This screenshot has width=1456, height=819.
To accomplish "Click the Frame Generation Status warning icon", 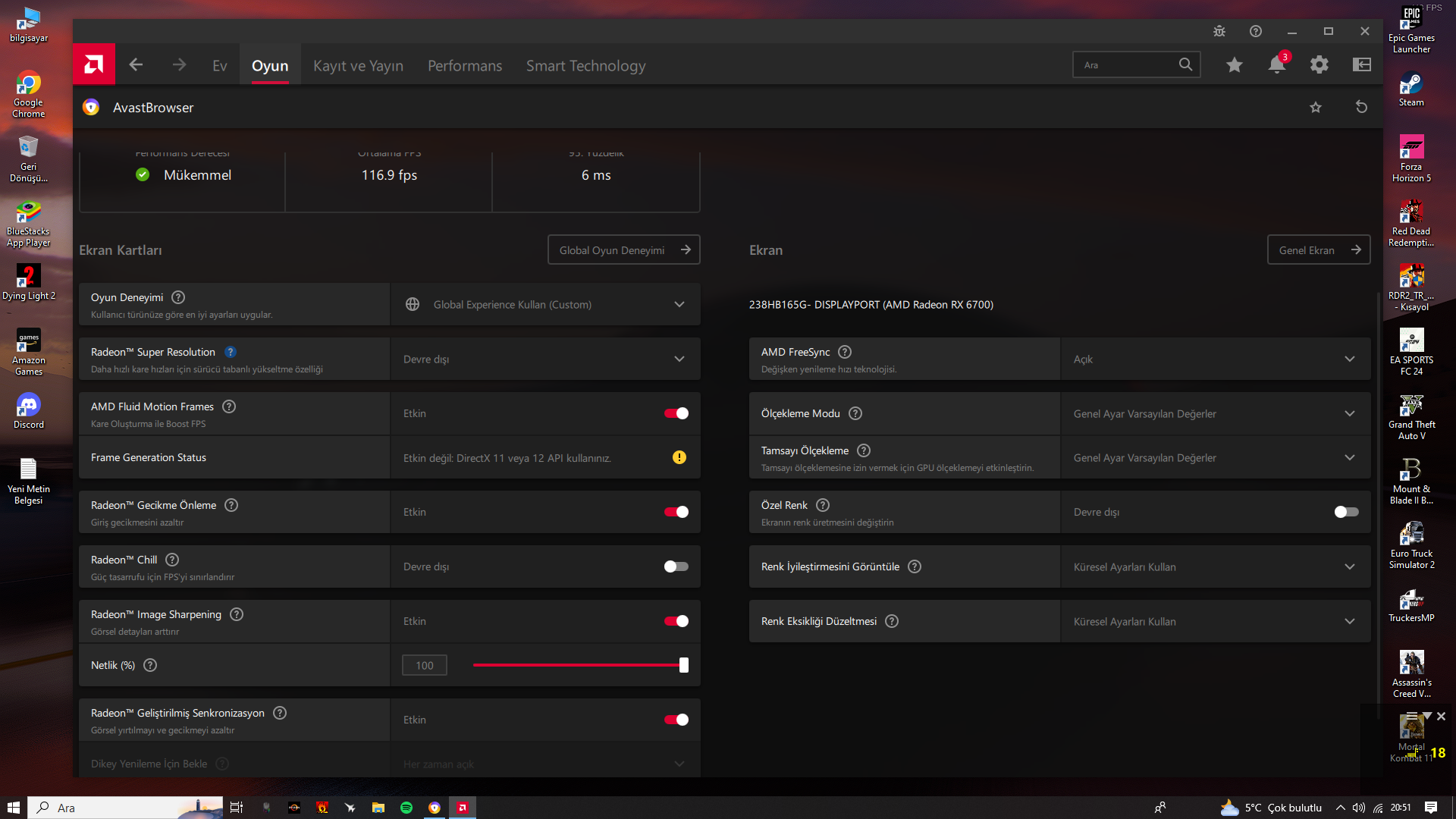I will pos(679,457).
